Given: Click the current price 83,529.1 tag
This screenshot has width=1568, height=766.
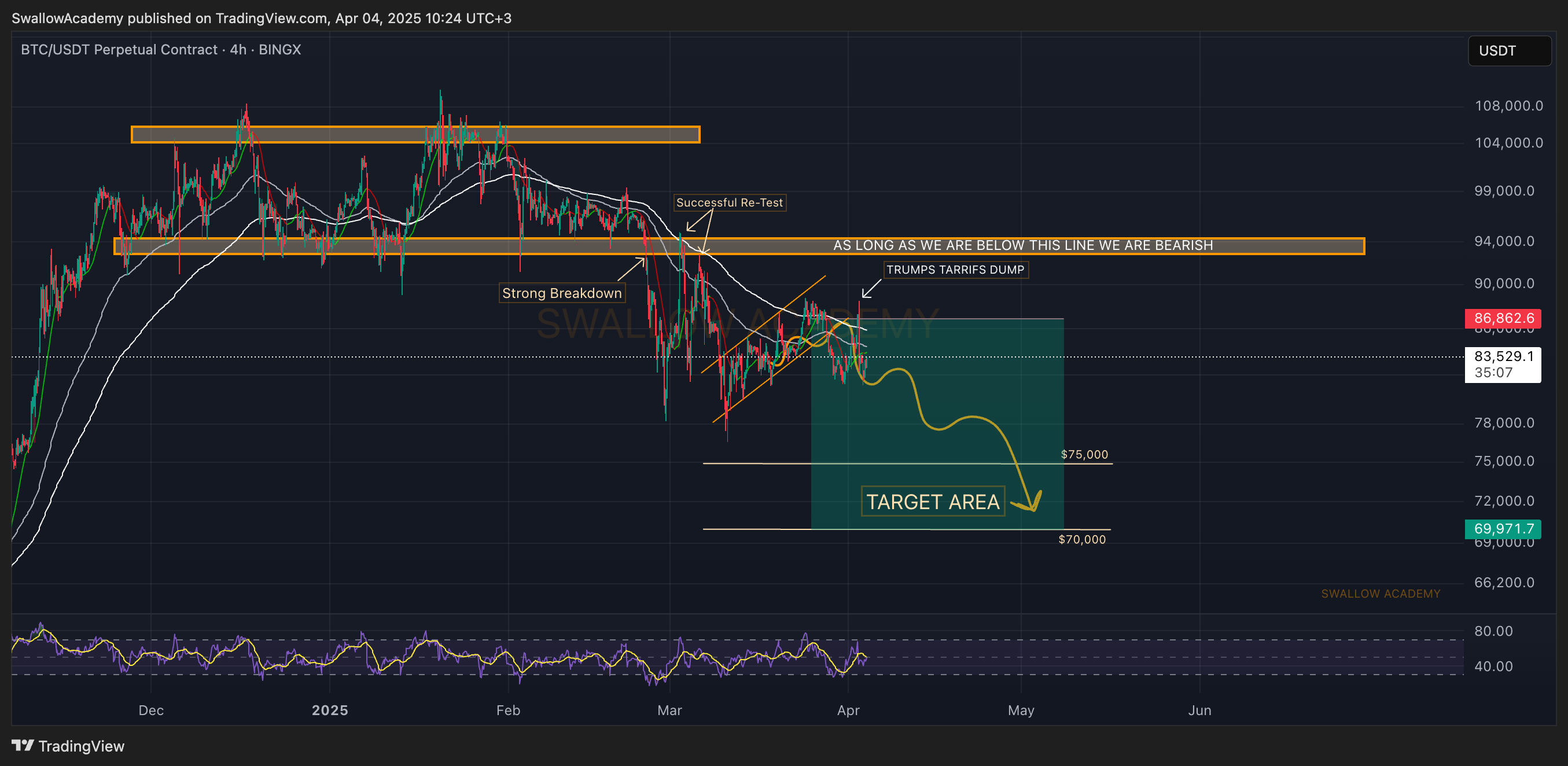Looking at the screenshot, I should 1503,364.
